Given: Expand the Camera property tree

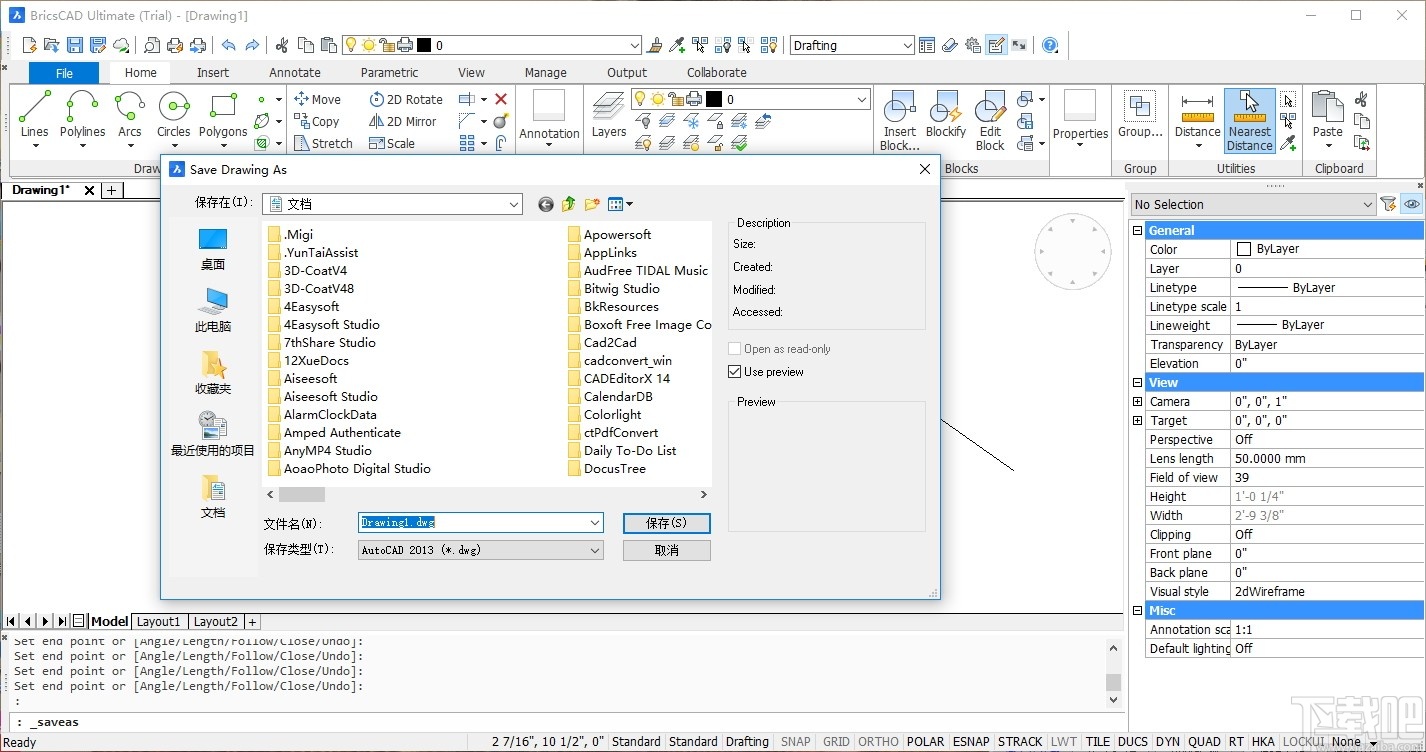Looking at the screenshot, I should [1137, 401].
